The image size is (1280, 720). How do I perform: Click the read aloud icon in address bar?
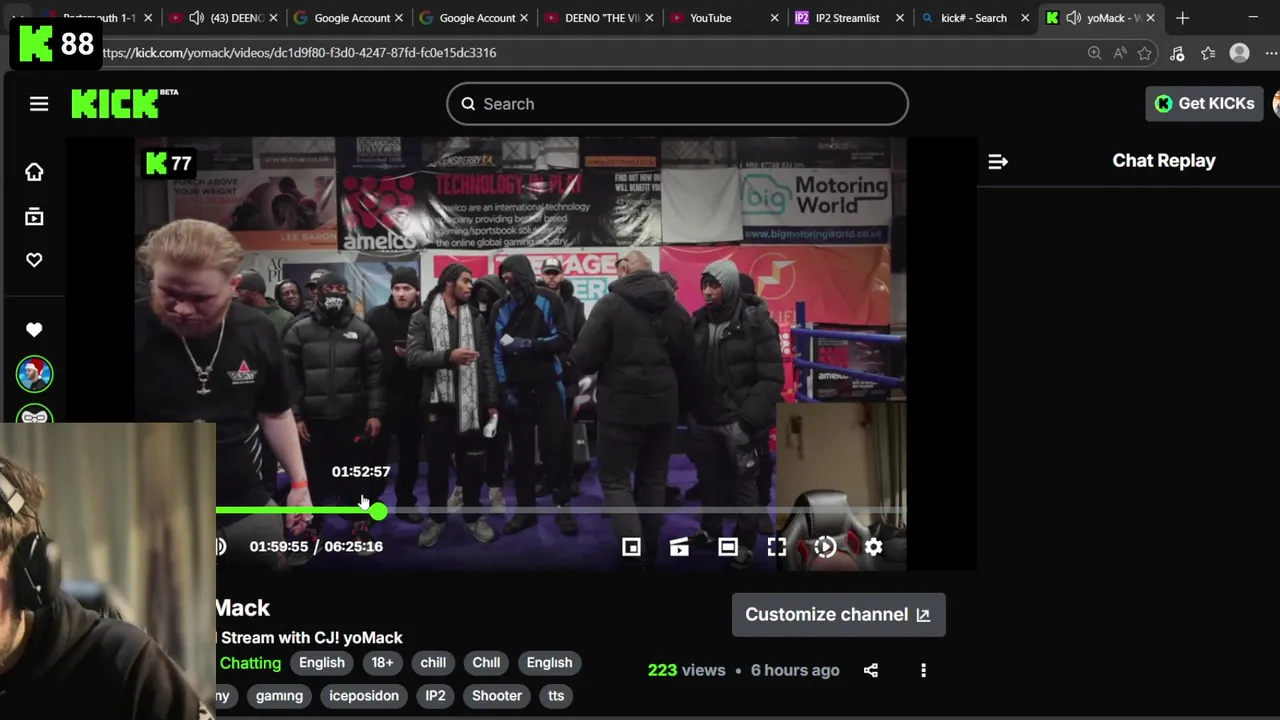(1119, 53)
